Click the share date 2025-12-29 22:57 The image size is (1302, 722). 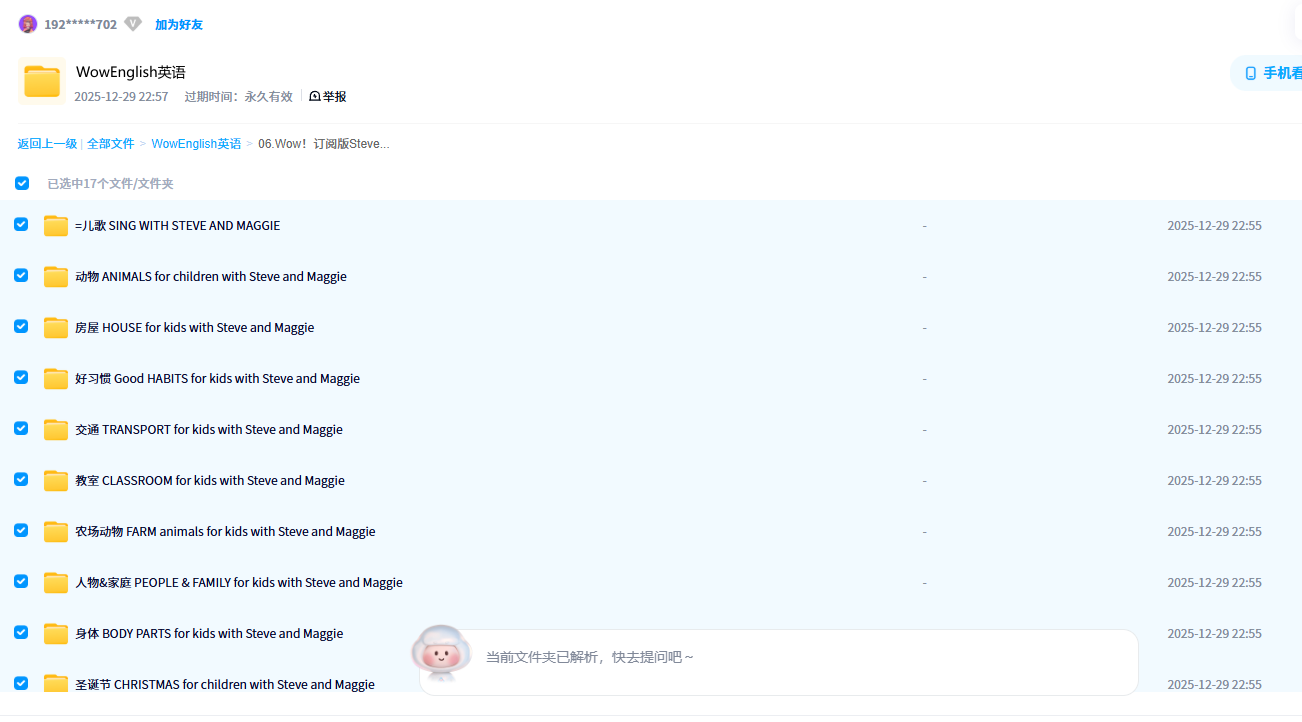[x=121, y=97]
